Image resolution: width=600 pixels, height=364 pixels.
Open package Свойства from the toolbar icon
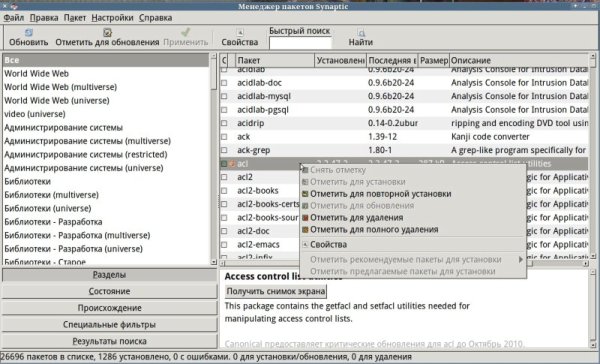pyautogui.click(x=240, y=33)
